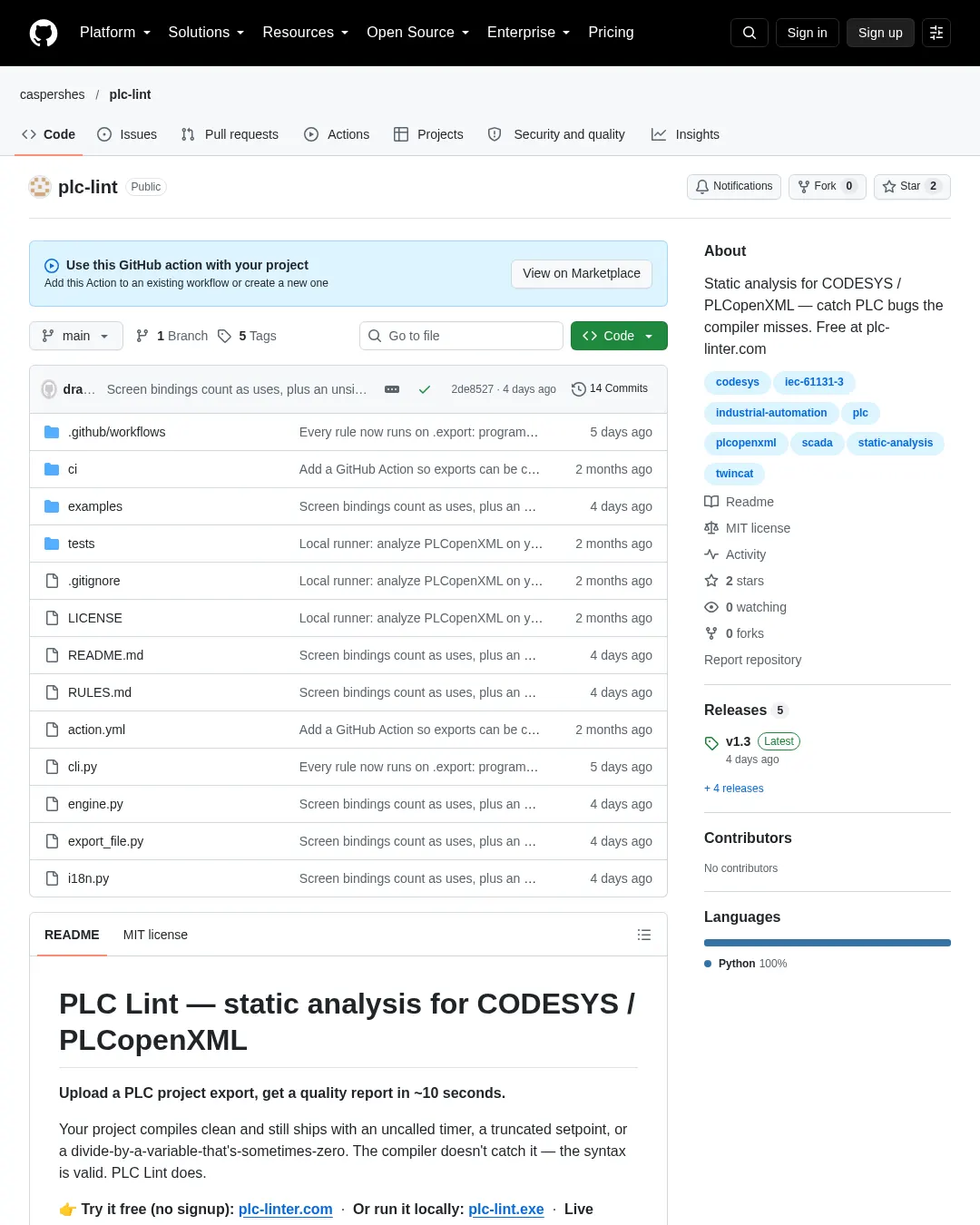
Task: Switch to the Actions tab
Action: (337, 134)
